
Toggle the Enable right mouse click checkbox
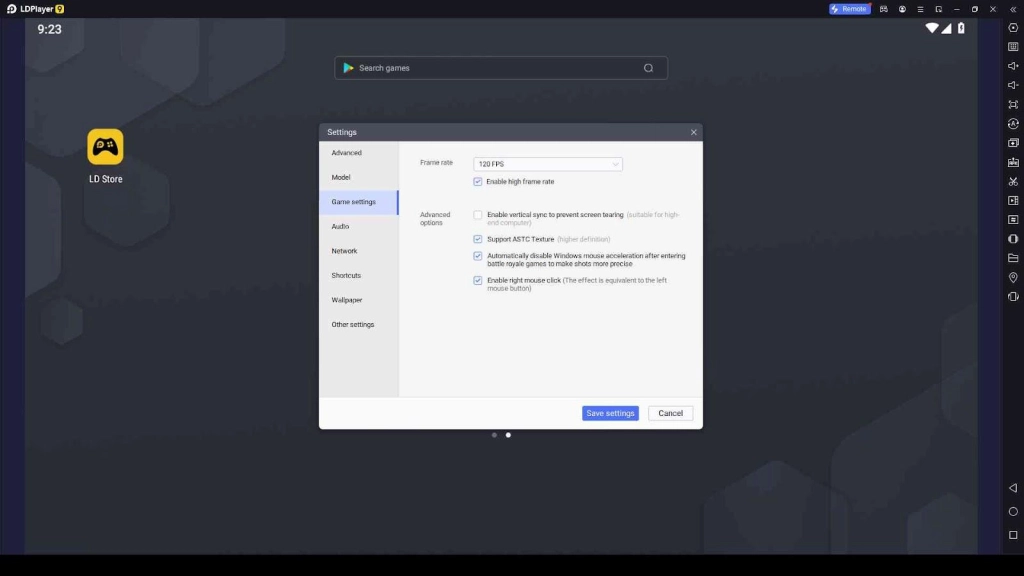point(478,281)
